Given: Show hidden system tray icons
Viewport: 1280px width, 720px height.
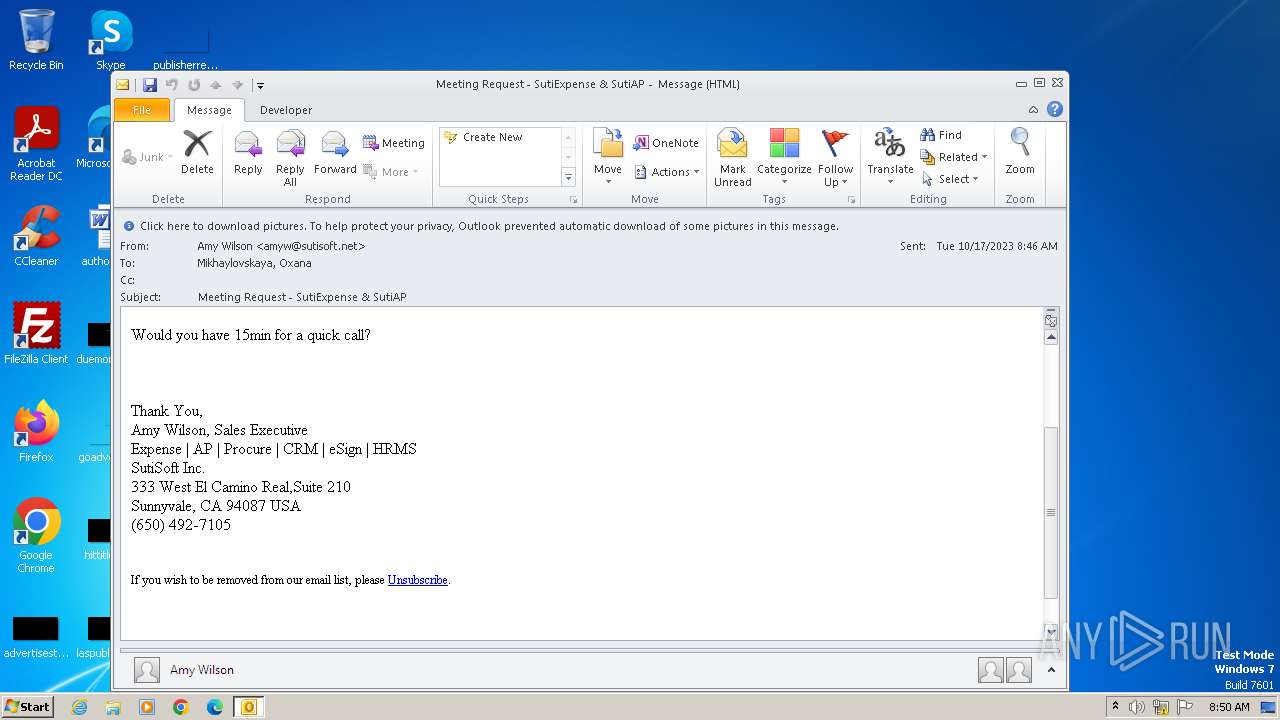Looking at the screenshot, I should pyautogui.click(x=1115, y=707).
